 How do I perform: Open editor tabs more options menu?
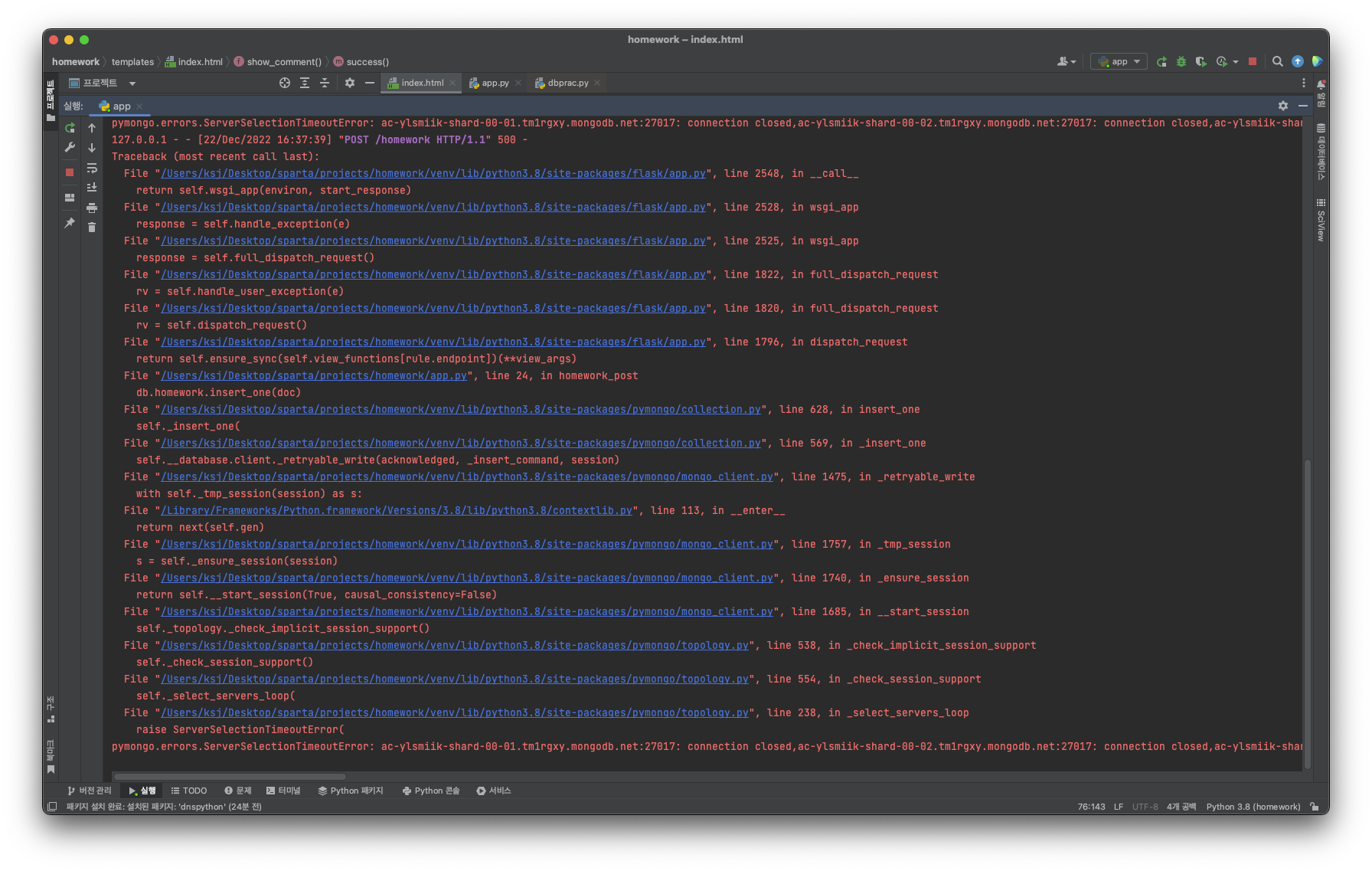click(x=1304, y=83)
